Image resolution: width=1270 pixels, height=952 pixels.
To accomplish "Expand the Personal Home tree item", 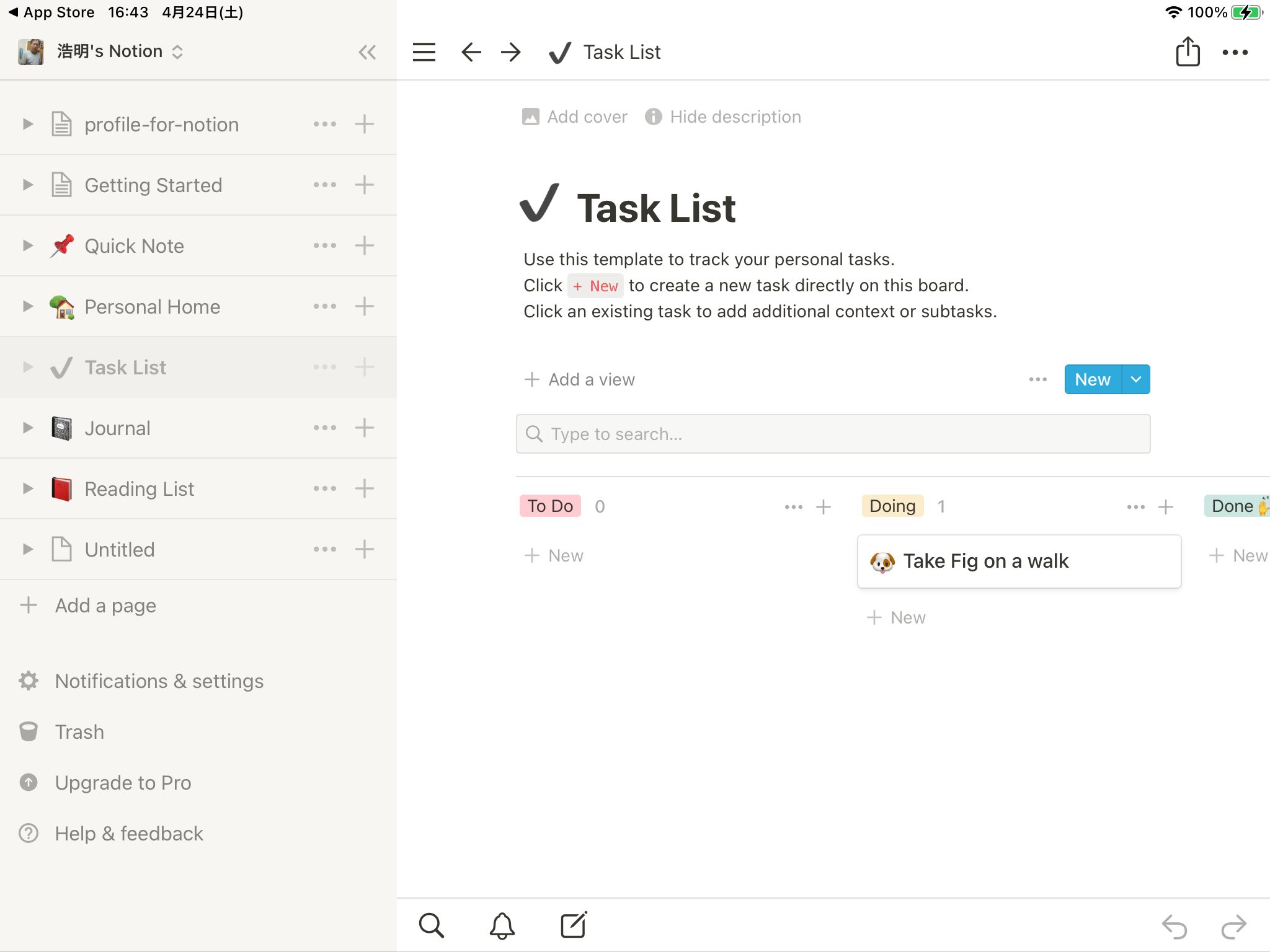I will click(x=28, y=306).
